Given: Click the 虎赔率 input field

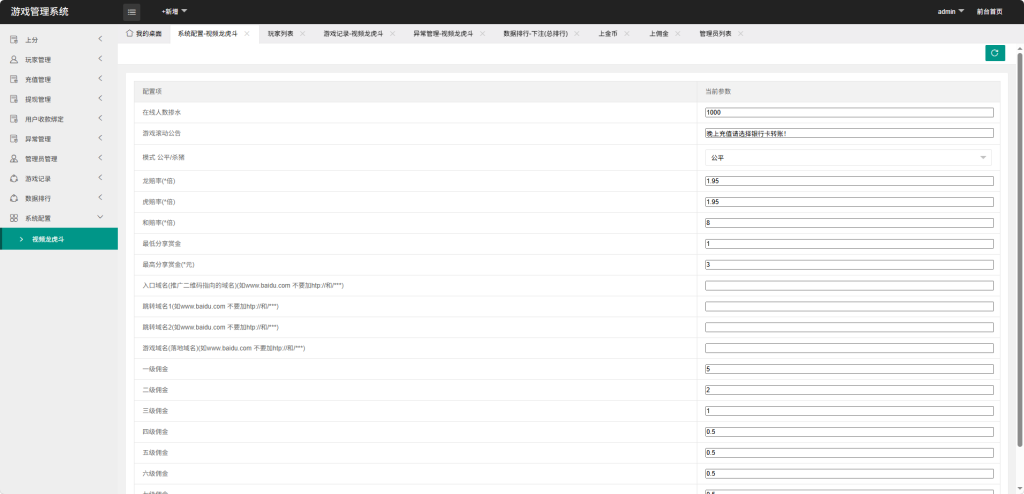Looking at the screenshot, I should pyautogui.click(x=849, y=202).
